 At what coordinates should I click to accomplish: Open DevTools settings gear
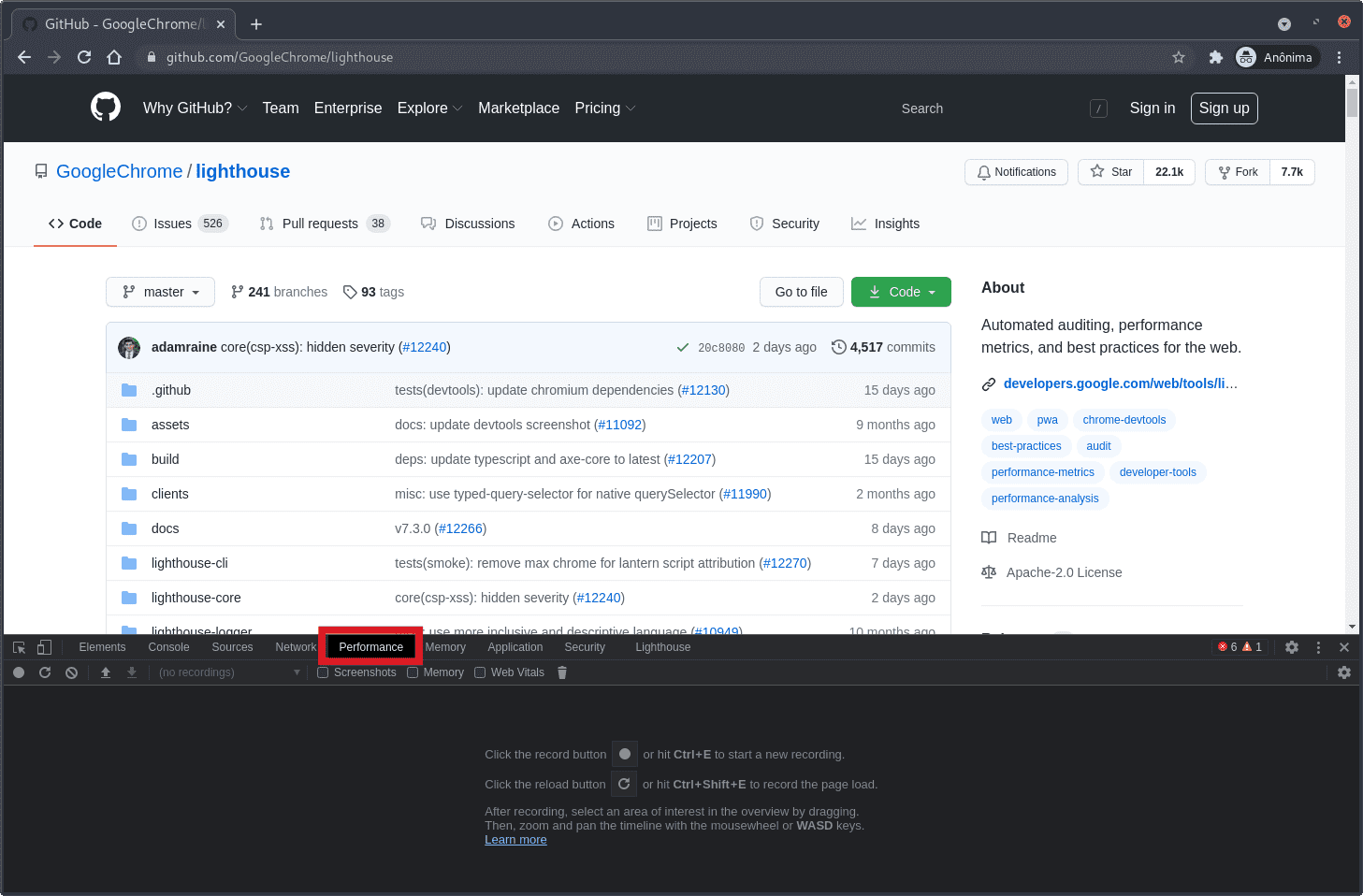click(x=1292, y=647)
